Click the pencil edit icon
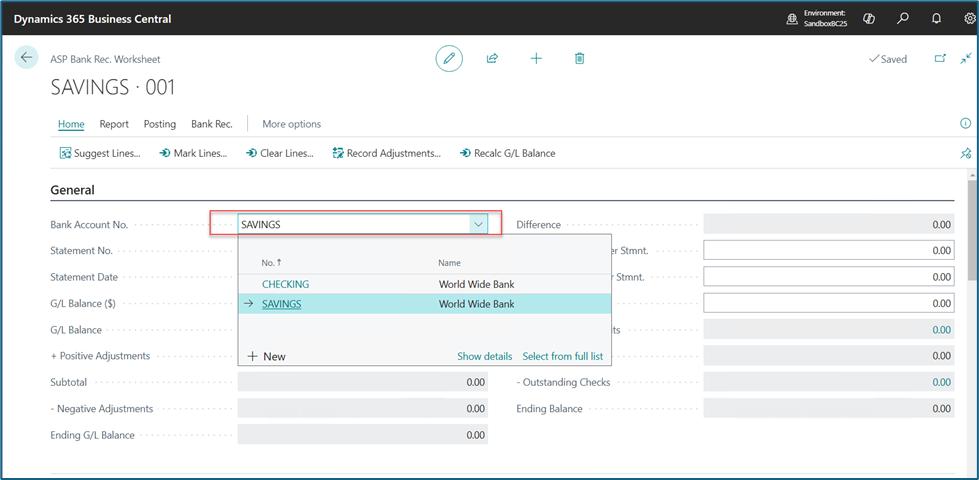This screenshot has width=979, height=480. click(x=449, y=59)
